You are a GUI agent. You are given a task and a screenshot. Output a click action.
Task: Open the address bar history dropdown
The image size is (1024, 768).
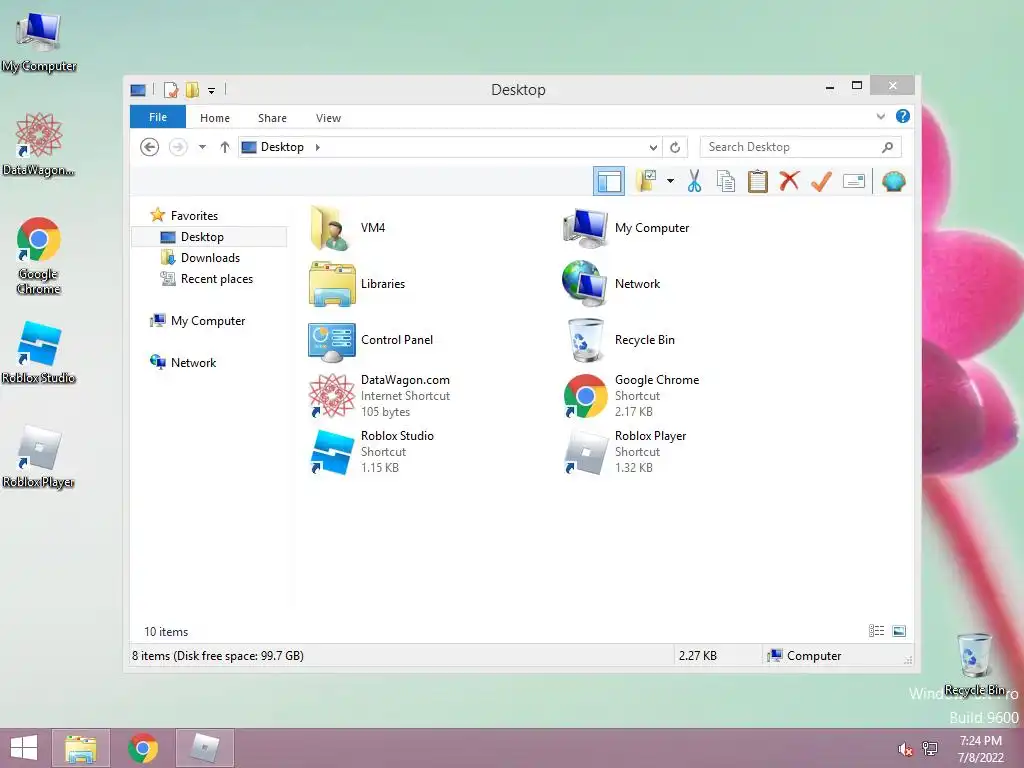pyautogui.click(x=653, y=147)
